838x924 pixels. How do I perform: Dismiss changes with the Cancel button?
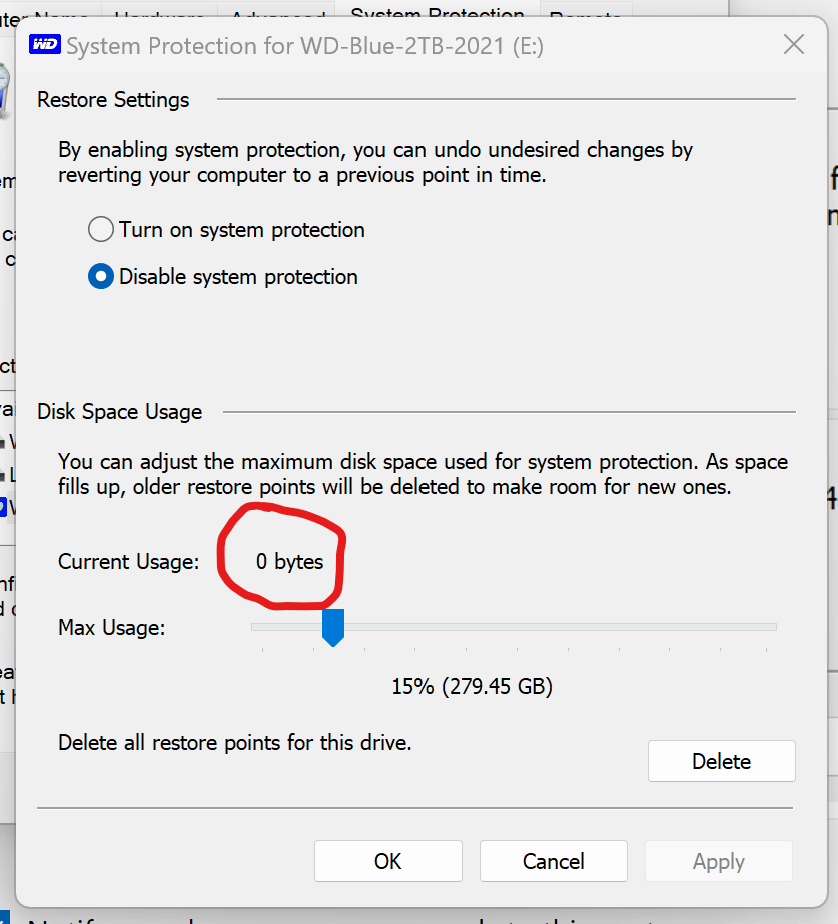(553, 862)
